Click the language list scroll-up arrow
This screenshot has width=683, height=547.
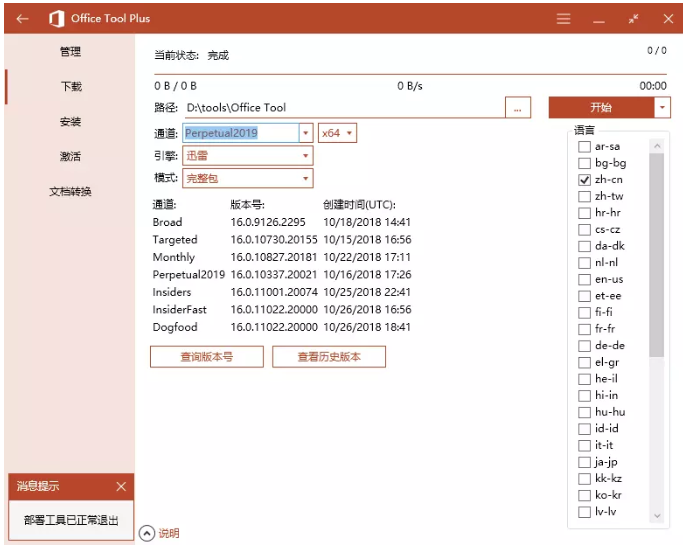pyautogui.click(x=657, y=146)
